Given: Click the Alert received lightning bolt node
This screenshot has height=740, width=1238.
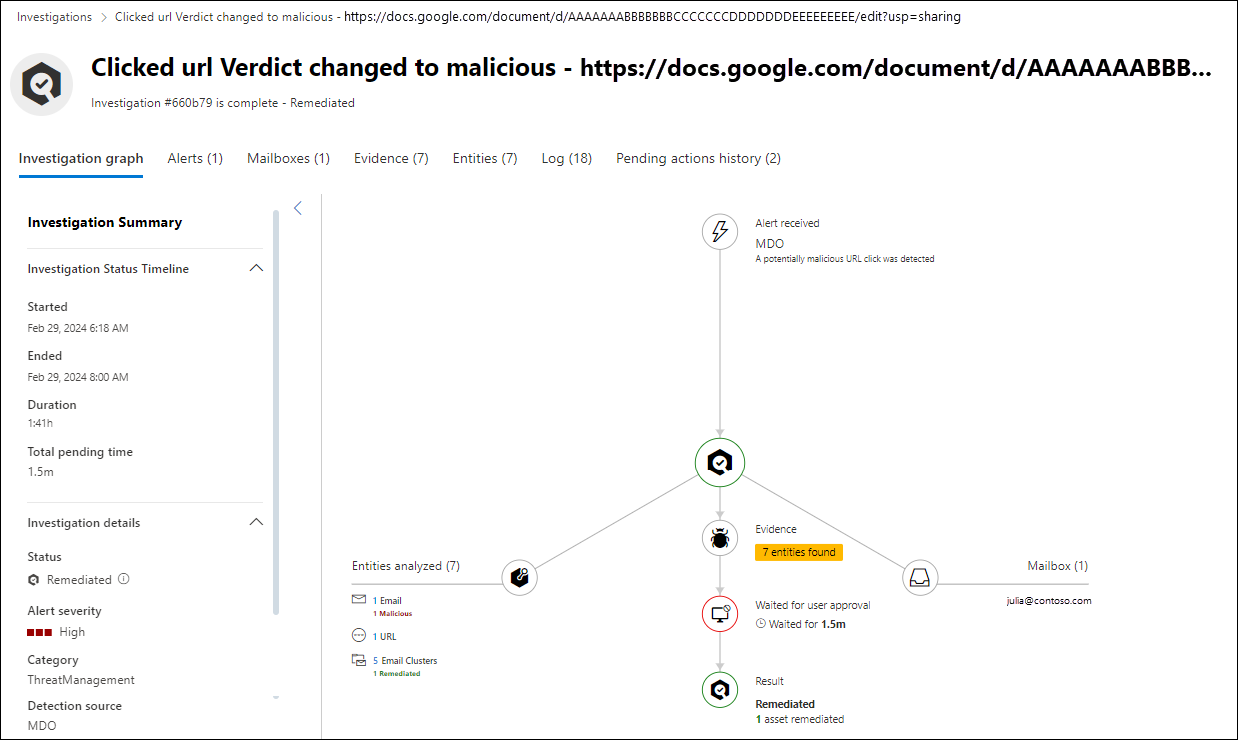Looking at the screenshot, I should (x=719, y=232).
